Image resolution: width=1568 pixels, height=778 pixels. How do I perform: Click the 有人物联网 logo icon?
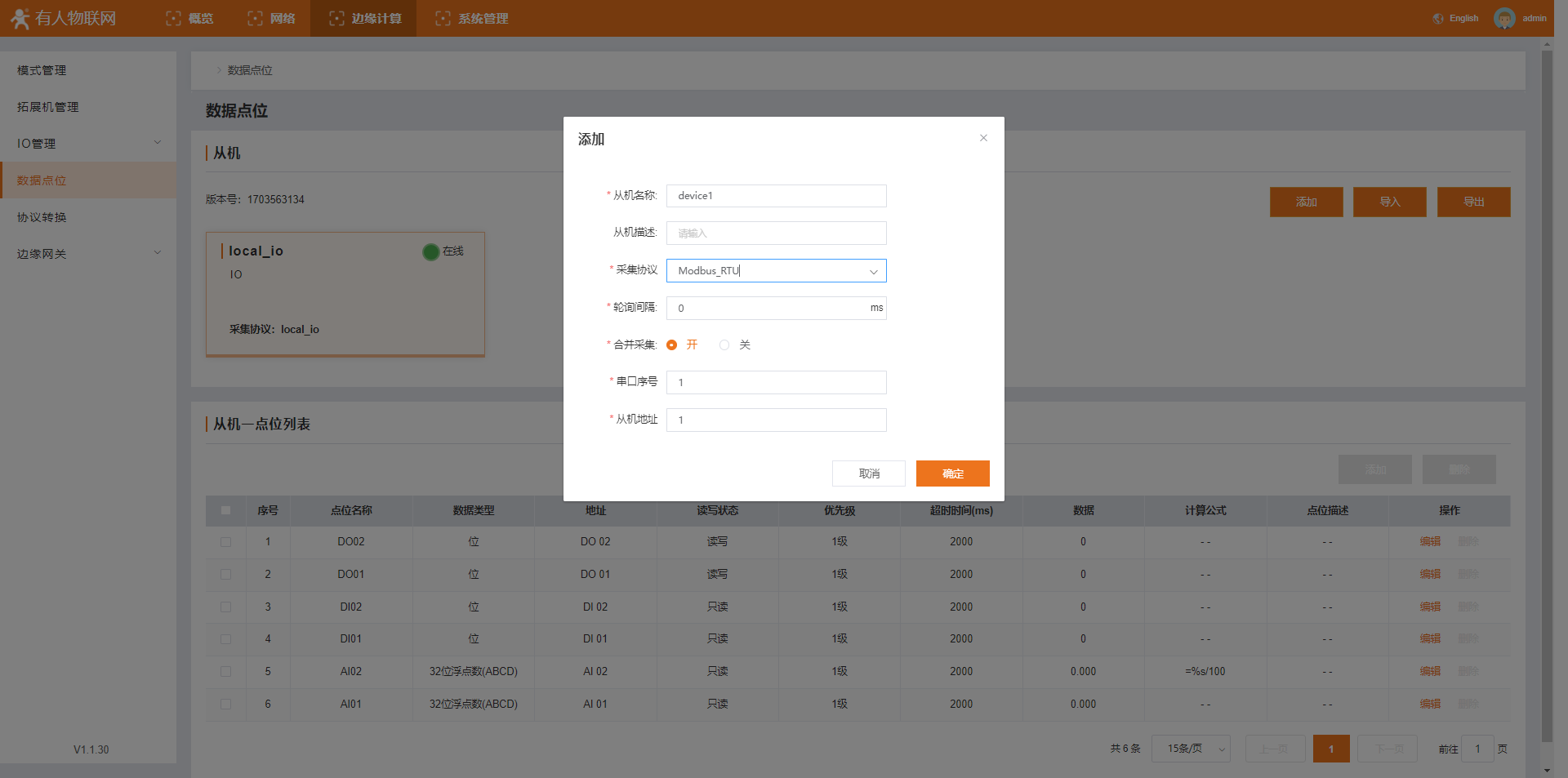coord(20,18)
